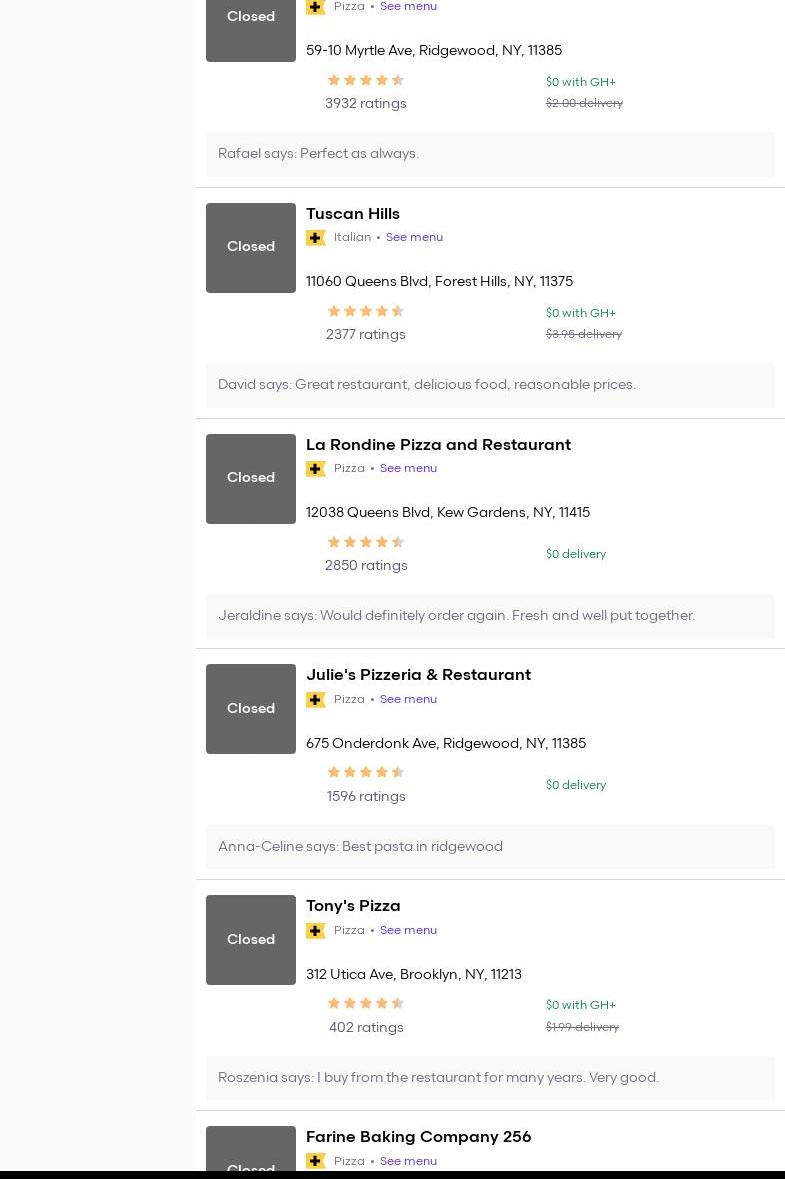This screenshot has height=1179, width=785.
Task: Click the GH+ badge icon beside Tuscan Hills
Action: pos(316,238)
